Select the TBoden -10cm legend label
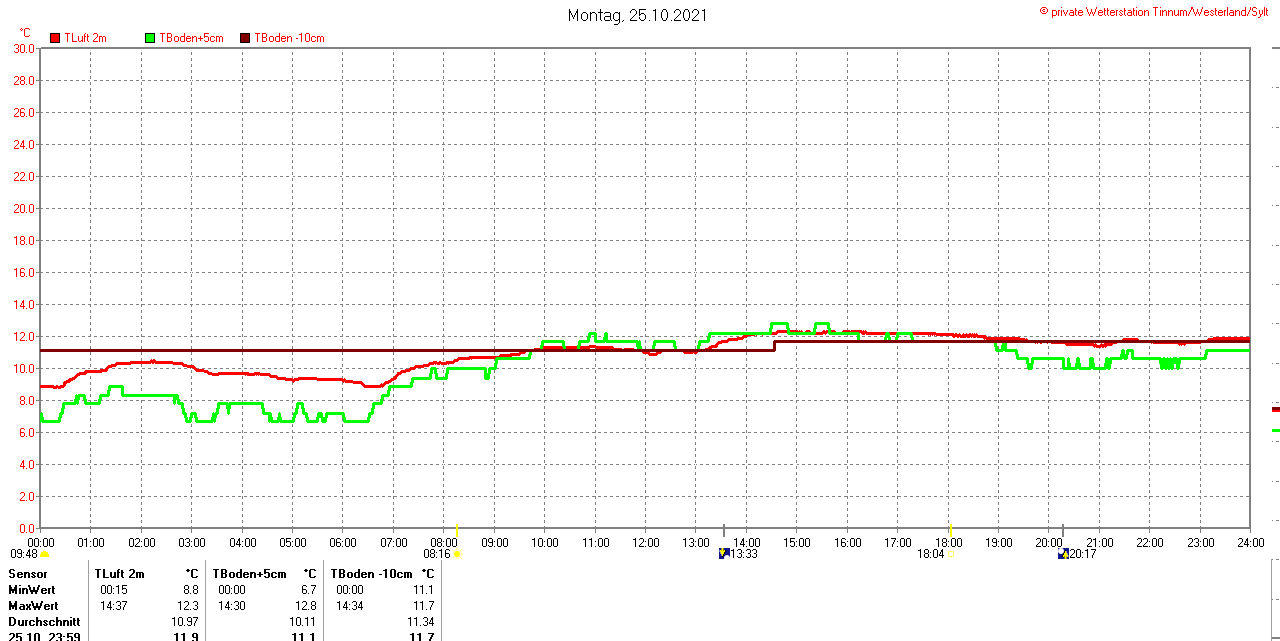1280x641 pixels. pyautogui.click(x=289, y=38)
